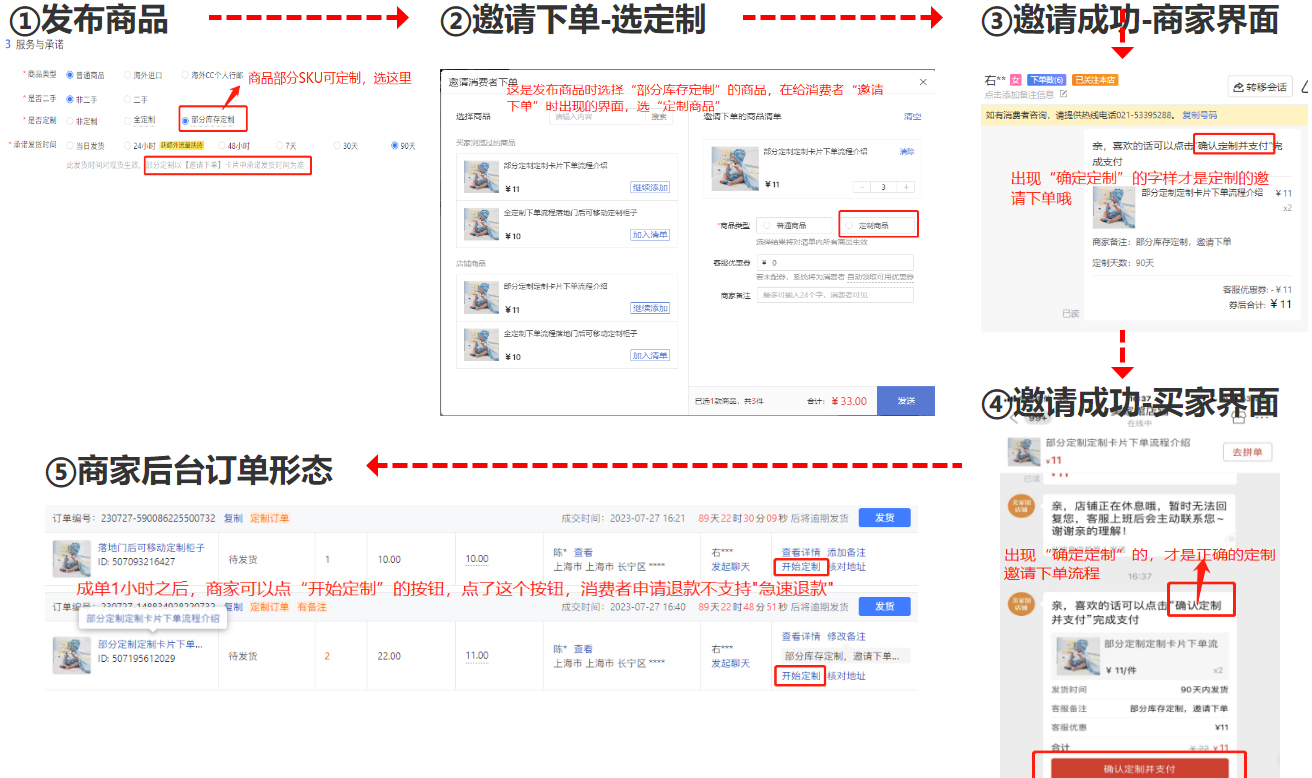Click the 商家备注 input field in the dialog
Screen dimensions: 1312x778
tap(833, 297)
